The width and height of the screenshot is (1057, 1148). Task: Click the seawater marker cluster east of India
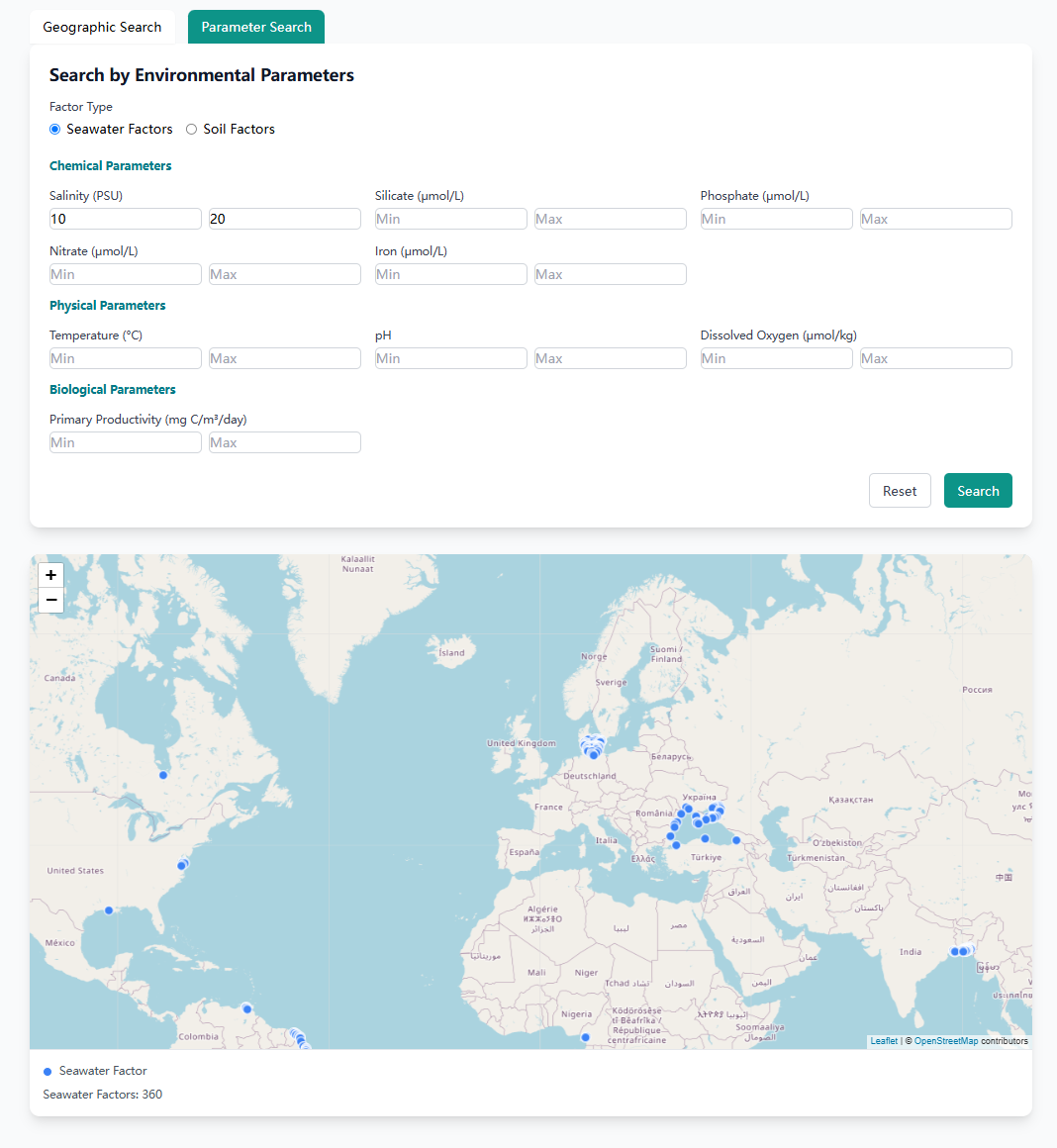click(961, 951)
